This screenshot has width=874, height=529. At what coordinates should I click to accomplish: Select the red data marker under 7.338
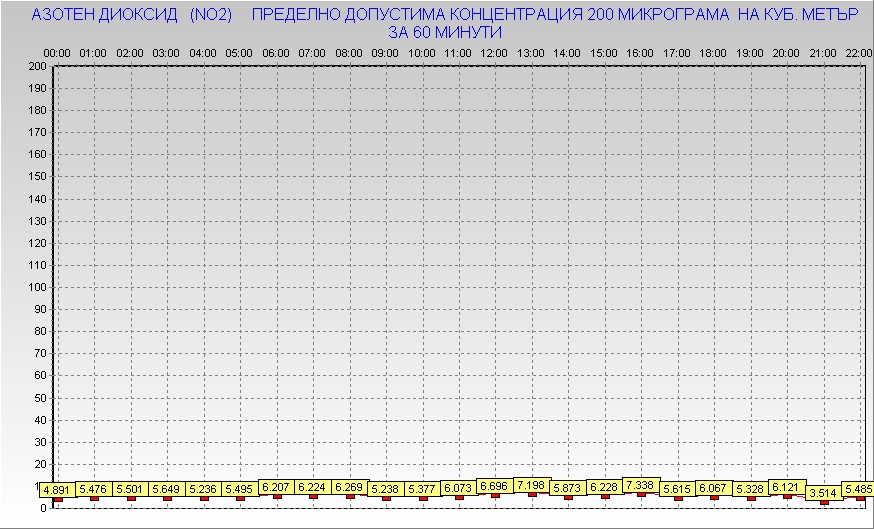(x=642, y=494)
